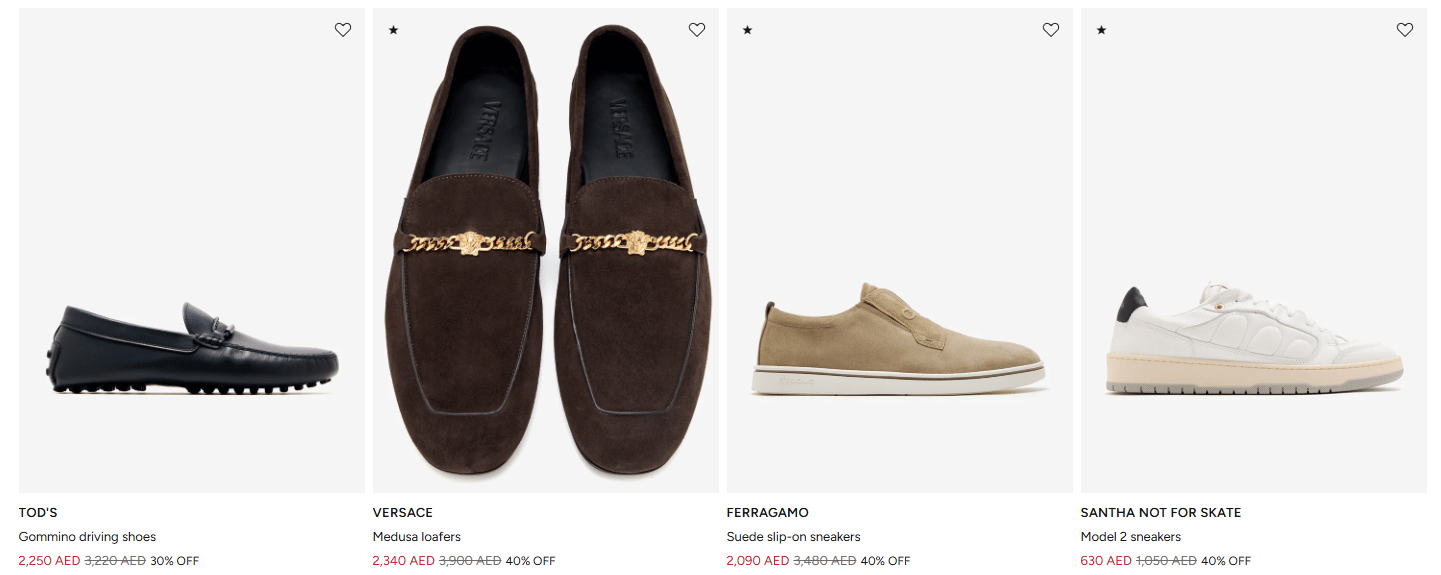Open the TOD'S brand link
Screen dimensions: 1441x575
pyautogui.click(x=38, y=513)
